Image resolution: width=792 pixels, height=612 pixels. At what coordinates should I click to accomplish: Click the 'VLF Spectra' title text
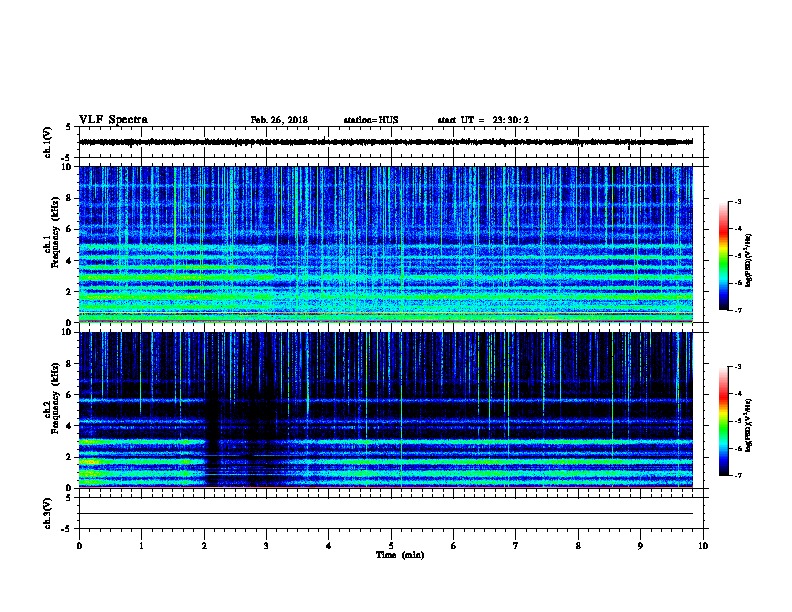pyautogui.click(x=113, y=120)
